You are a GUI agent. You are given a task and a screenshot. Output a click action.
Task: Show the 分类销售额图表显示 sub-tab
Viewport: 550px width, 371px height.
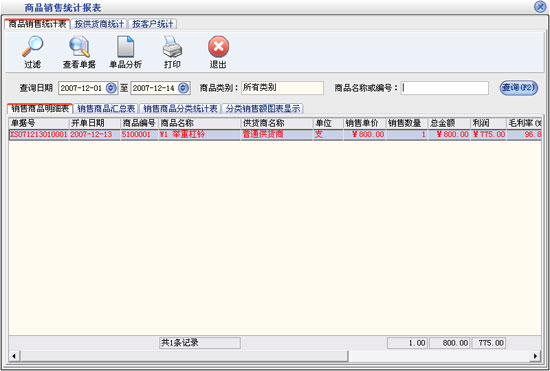point(263,108)
